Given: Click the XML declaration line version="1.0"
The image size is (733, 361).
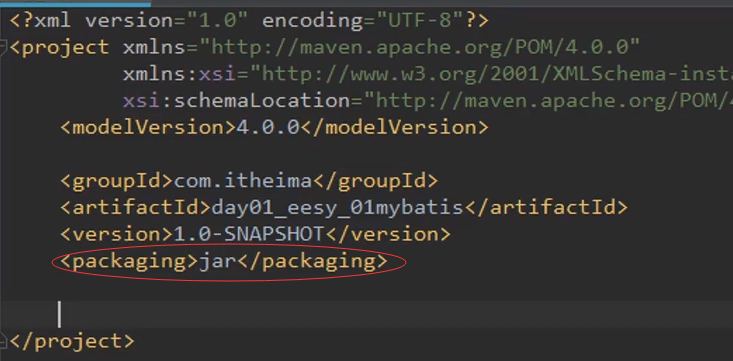Looking at the screenshot, I should tap(168, 21).
